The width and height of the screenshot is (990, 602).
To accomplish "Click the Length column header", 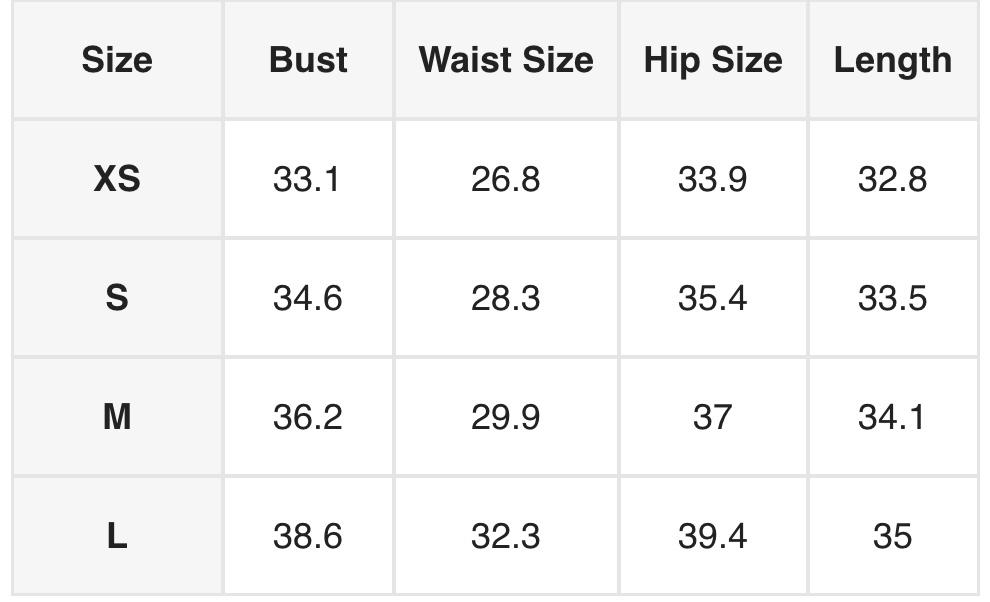I will pos(892,60).
